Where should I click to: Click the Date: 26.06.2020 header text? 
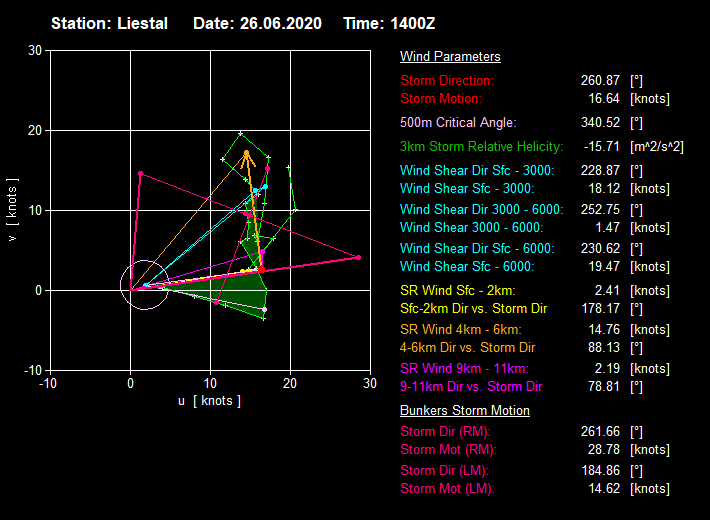[x=257, y=23]
